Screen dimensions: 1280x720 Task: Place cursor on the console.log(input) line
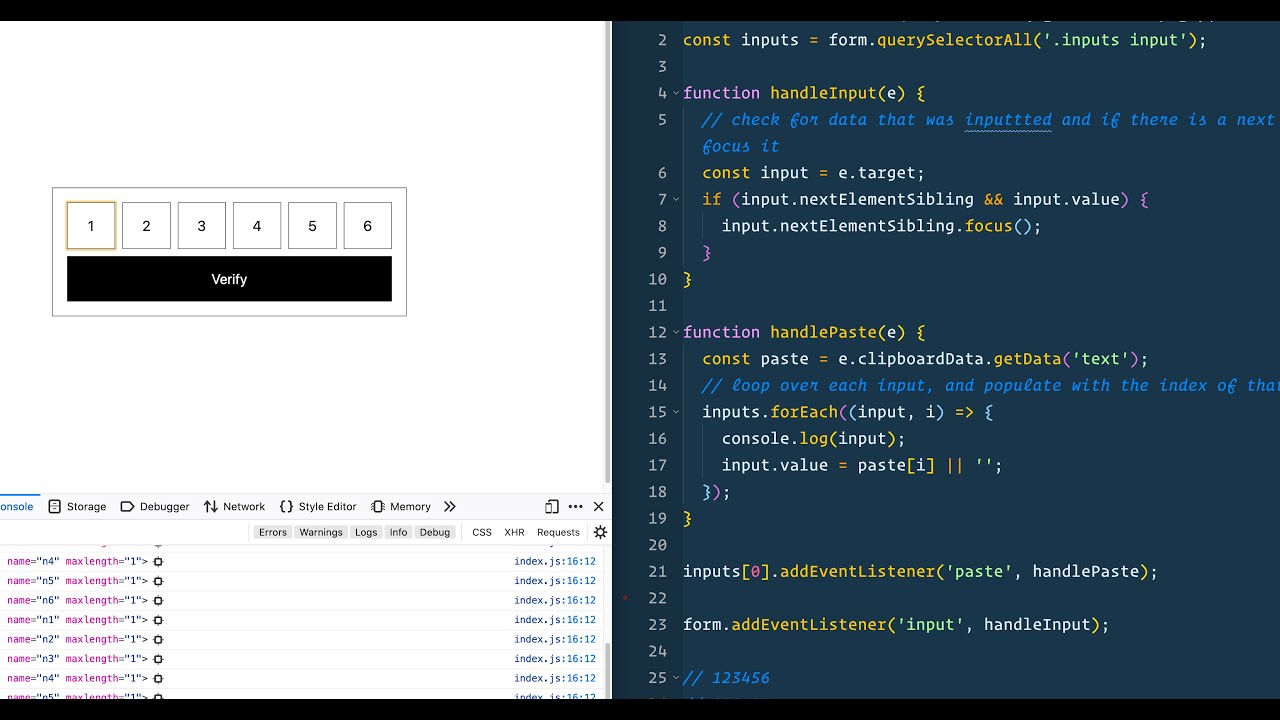(x=813, y=438)
